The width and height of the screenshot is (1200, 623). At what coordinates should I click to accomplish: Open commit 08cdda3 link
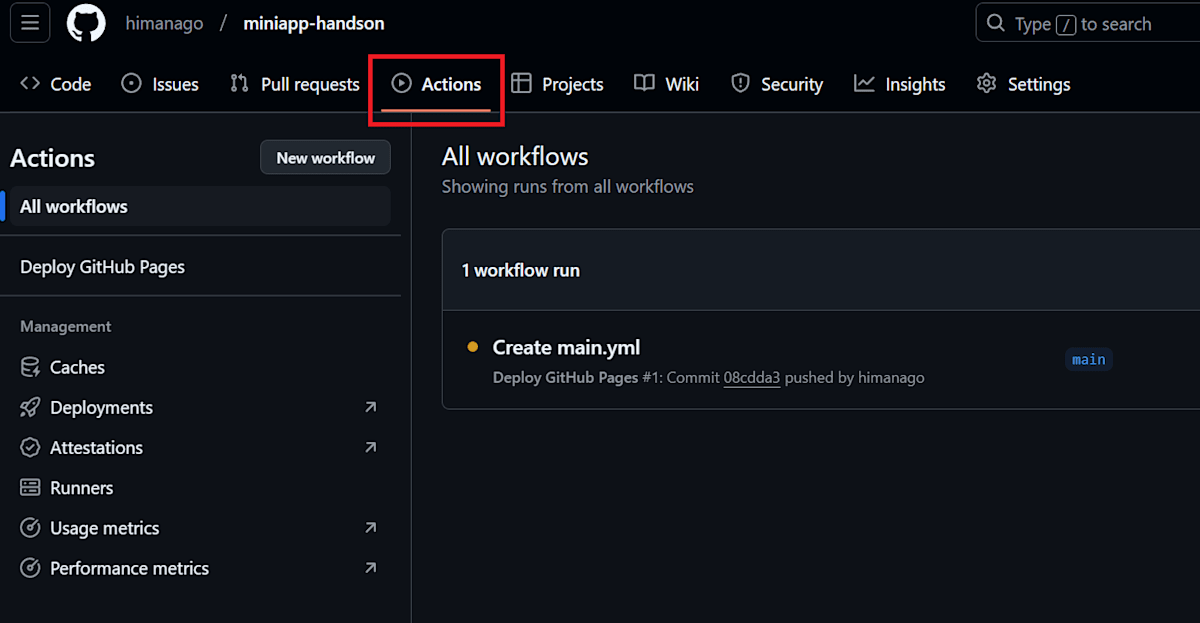click(x=752, y=378)
